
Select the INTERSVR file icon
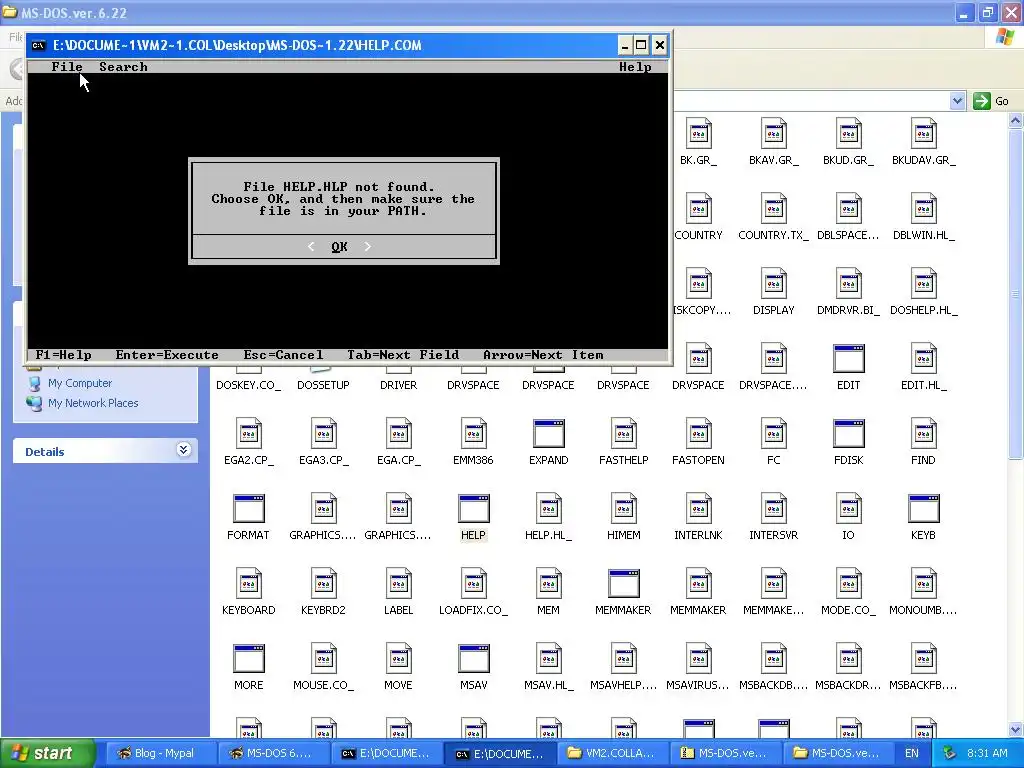[773, 509]
